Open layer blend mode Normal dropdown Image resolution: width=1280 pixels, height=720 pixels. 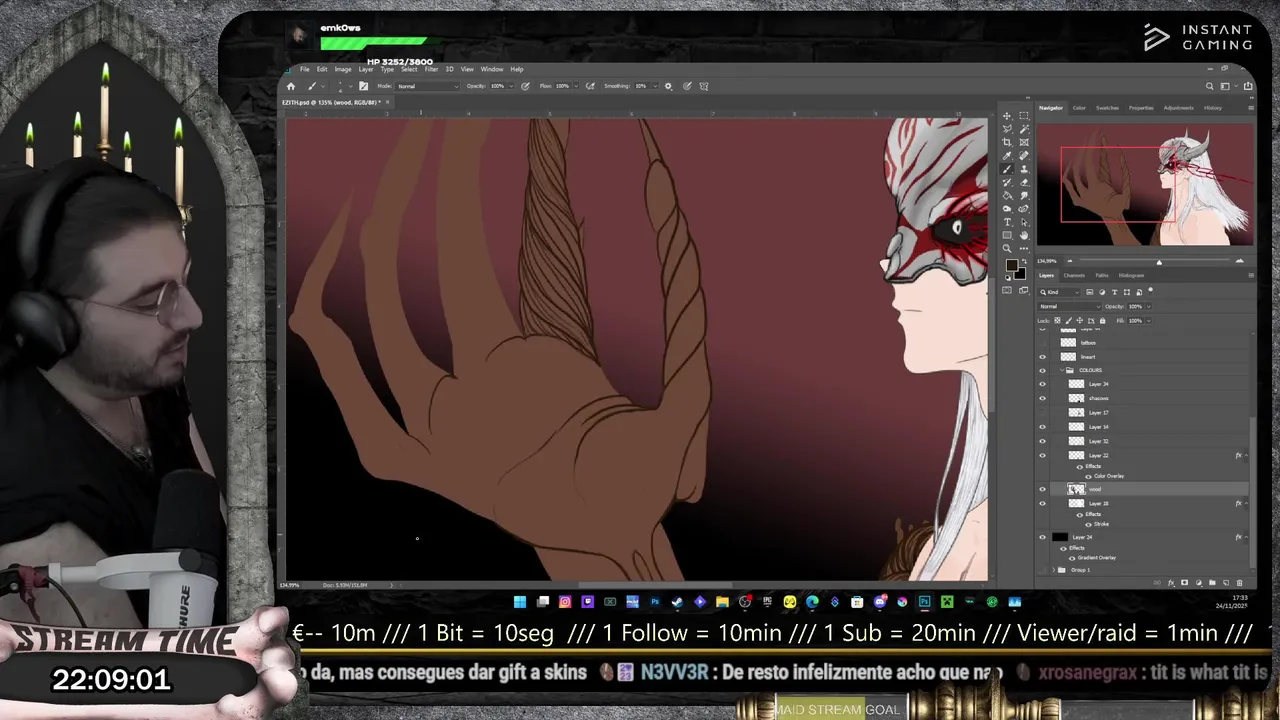1069,306
